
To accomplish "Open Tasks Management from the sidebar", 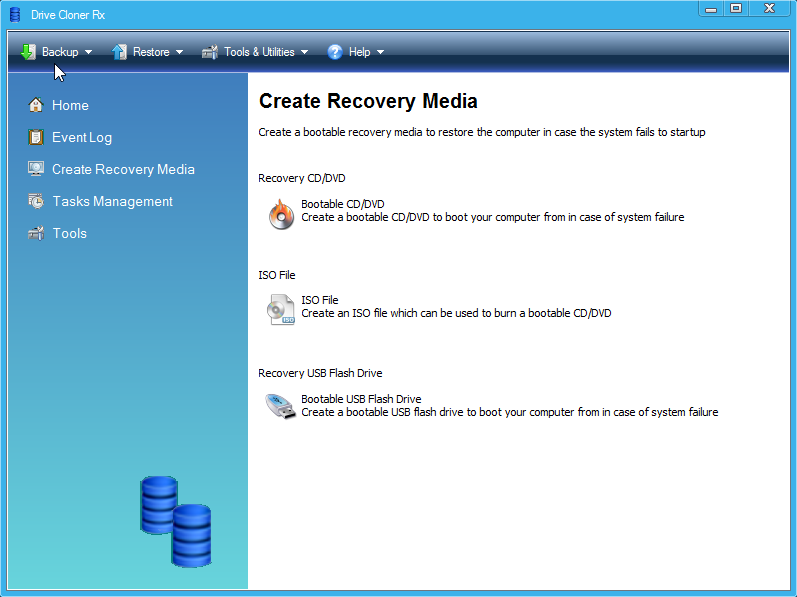I will 113,202.
